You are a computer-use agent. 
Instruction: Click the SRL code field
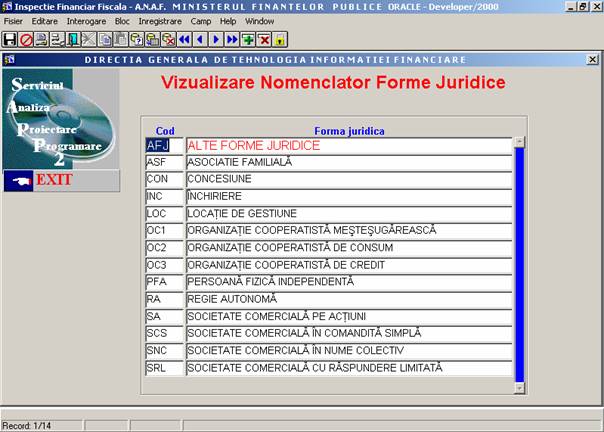pos(164,368)
